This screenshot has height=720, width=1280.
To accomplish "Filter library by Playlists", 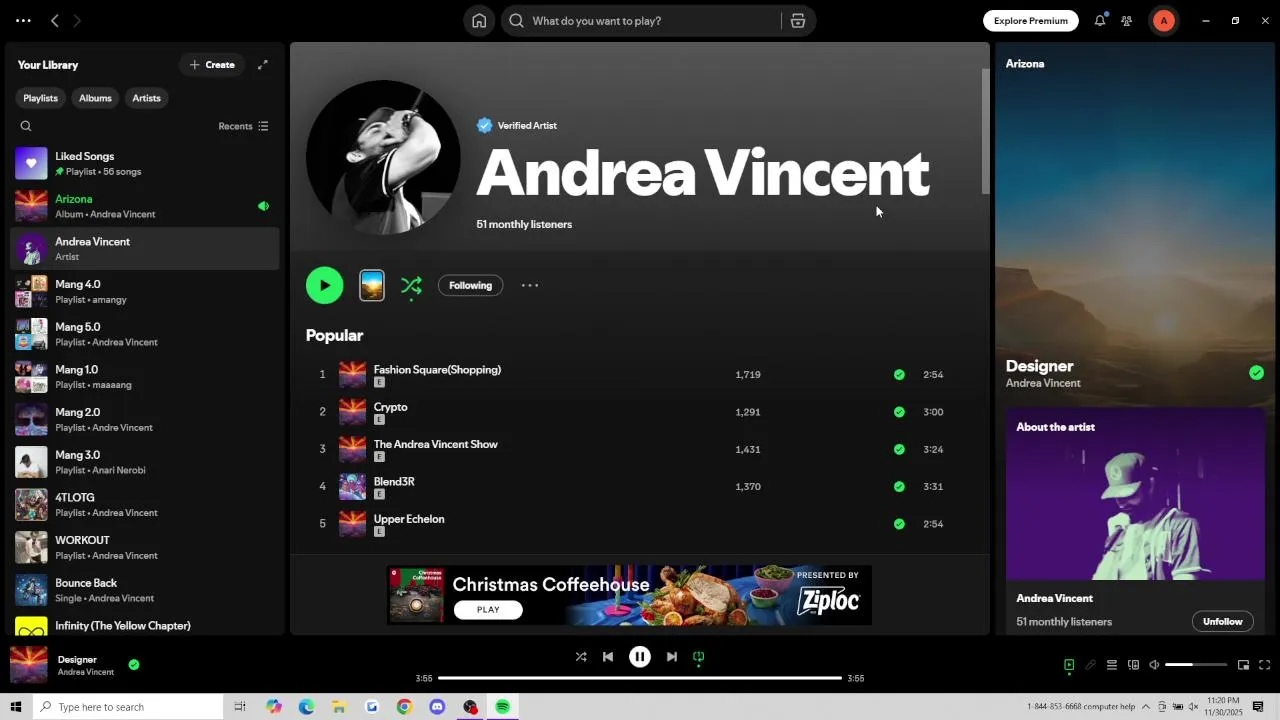I will [41, 98].
